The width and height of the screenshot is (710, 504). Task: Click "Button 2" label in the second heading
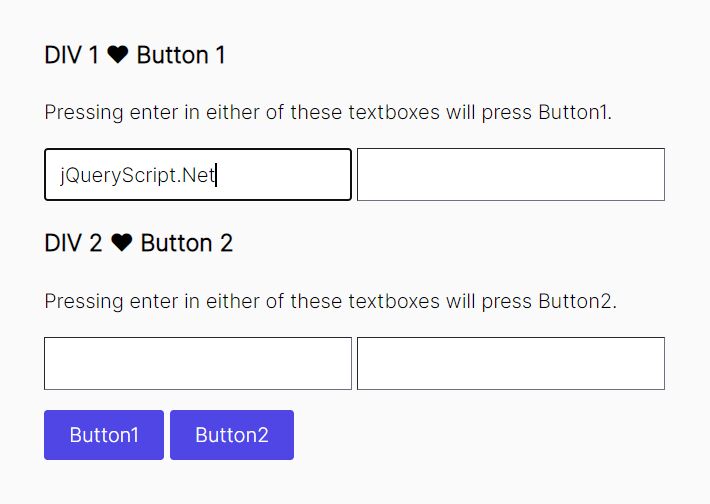[x=187, y=244]
